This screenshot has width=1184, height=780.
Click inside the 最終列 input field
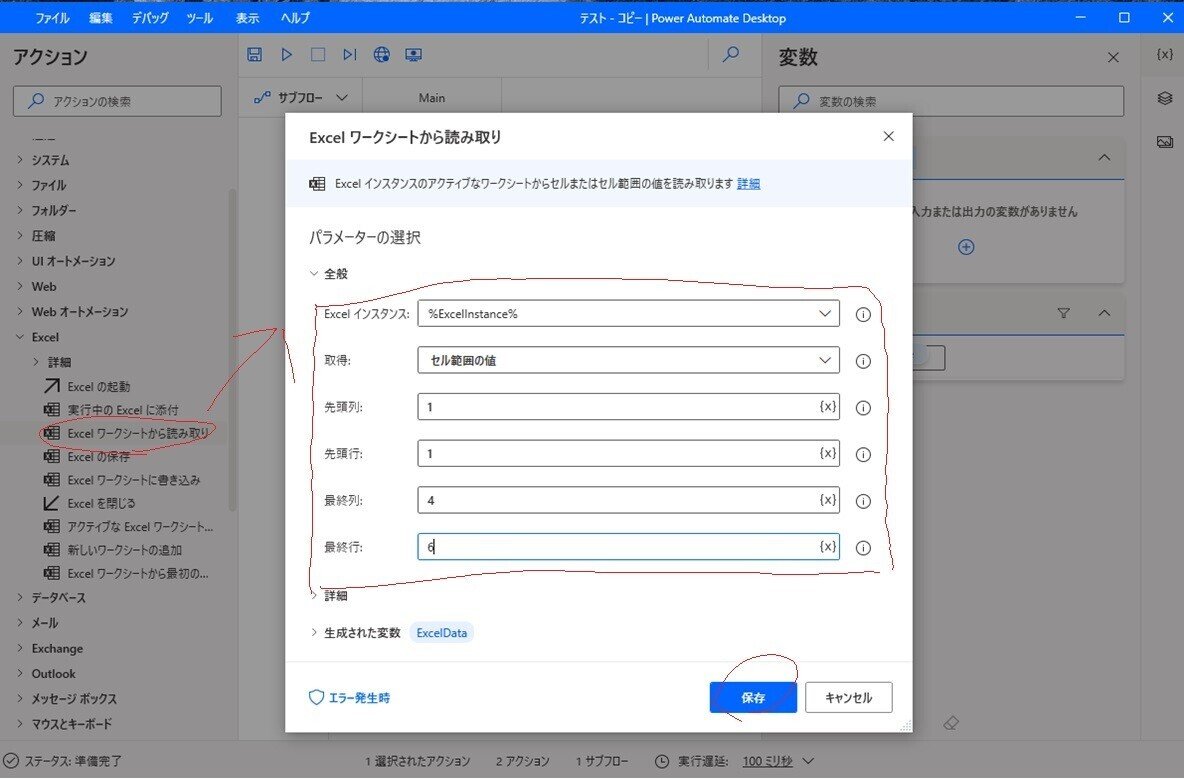tap(600, 500)
